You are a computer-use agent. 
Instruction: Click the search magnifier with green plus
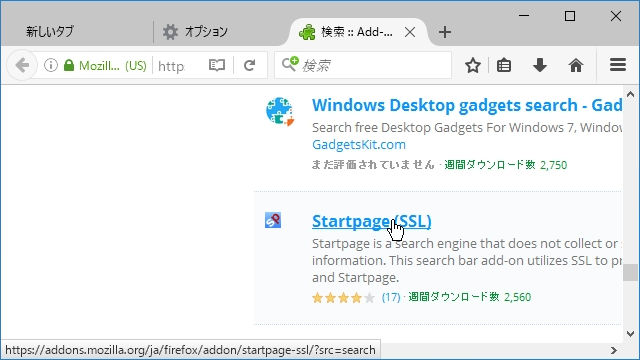point(290,64)
